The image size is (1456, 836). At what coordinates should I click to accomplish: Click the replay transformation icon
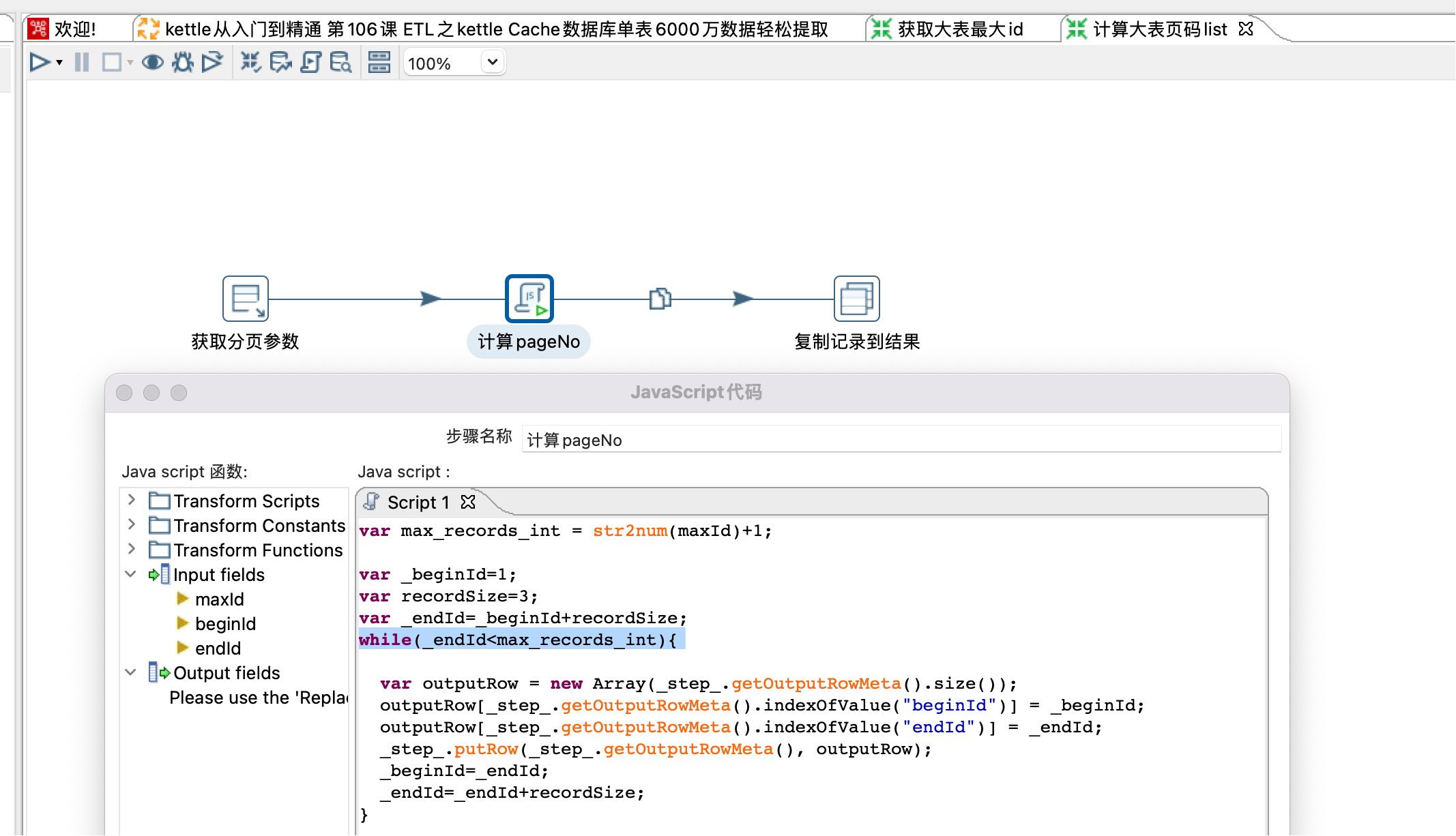click(x=212, y=63)
